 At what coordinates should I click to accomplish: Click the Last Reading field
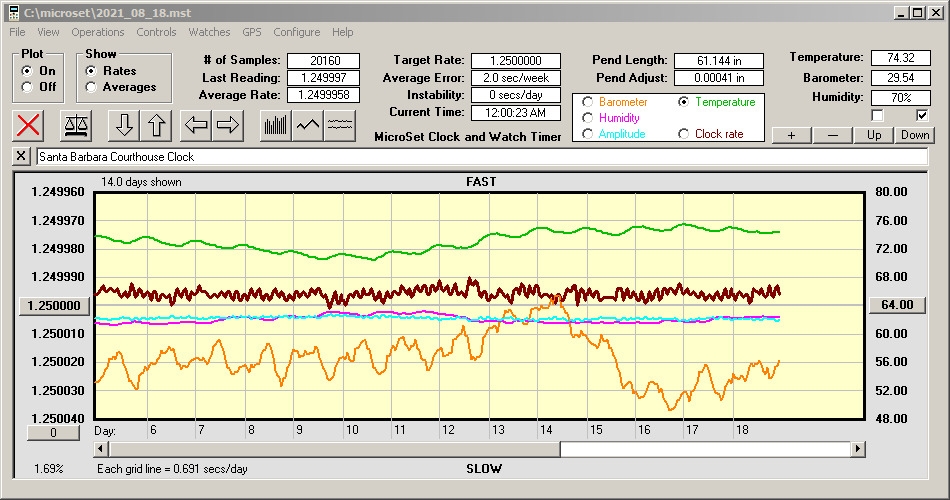(324, 78)
